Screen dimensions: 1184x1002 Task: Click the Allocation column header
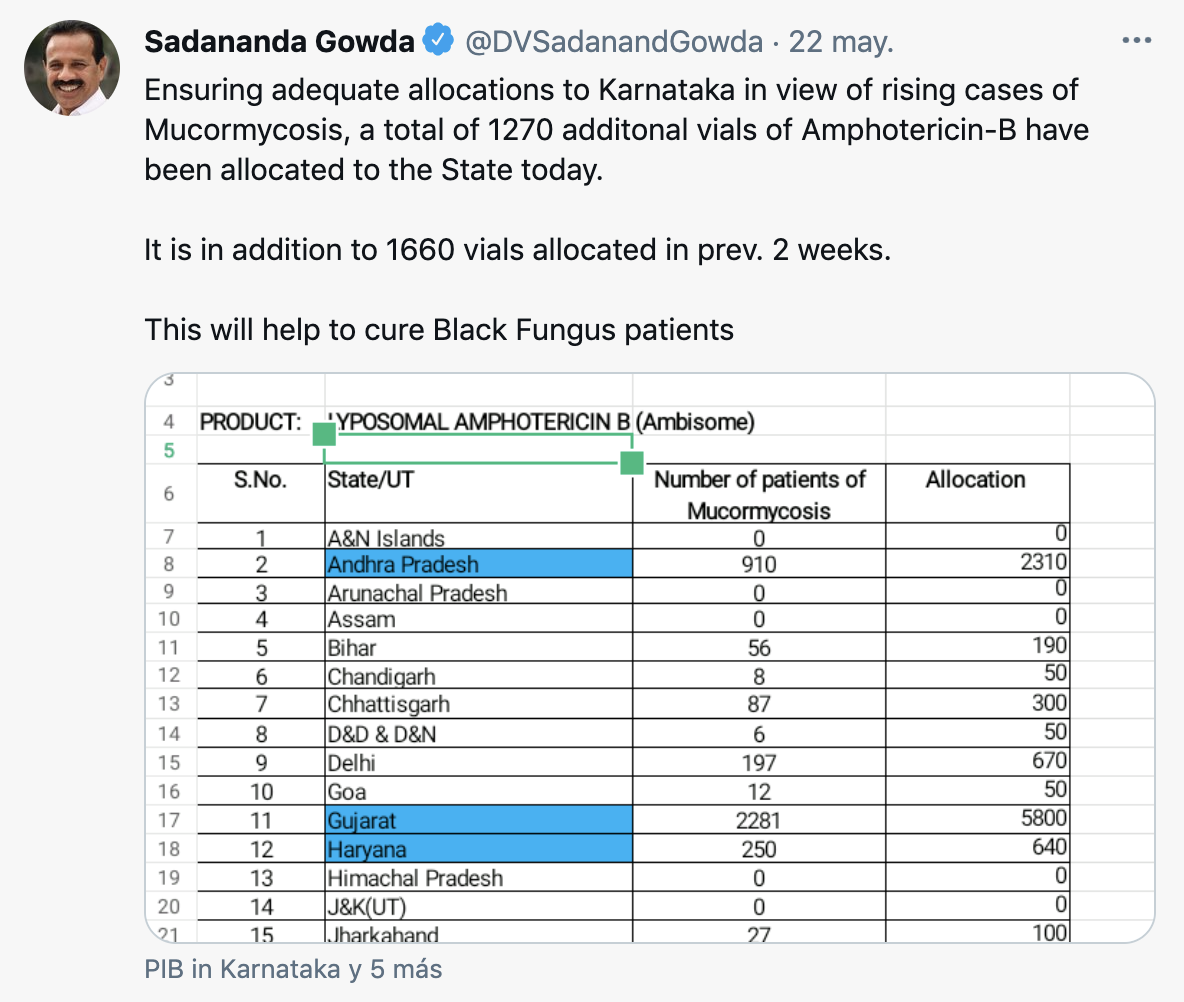pyautogui.click(x=975, y=480)
